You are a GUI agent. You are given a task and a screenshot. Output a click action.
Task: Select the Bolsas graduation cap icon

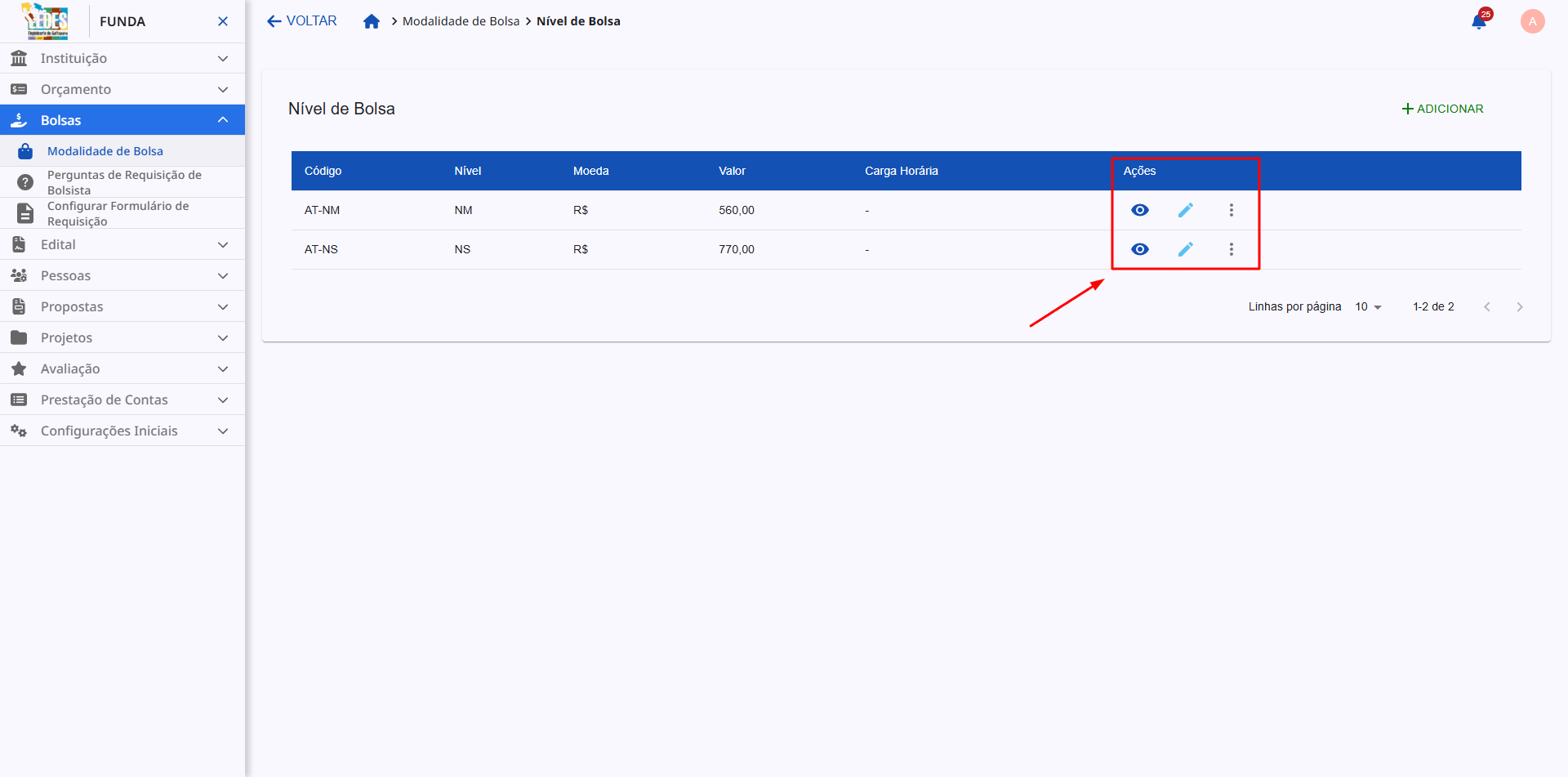pos(18,119)
